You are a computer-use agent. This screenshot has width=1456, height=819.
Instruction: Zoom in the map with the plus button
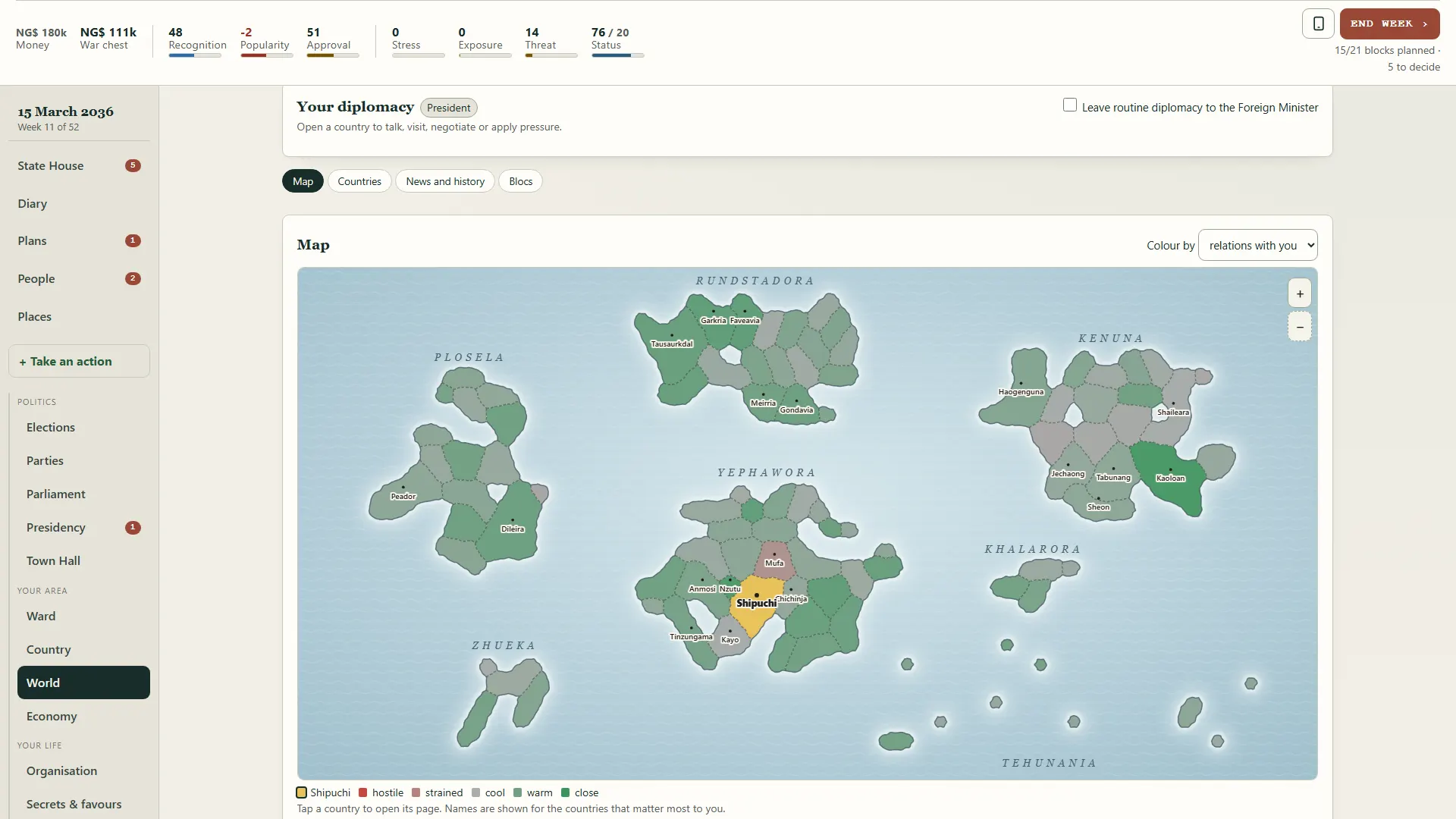(1299, 293)
